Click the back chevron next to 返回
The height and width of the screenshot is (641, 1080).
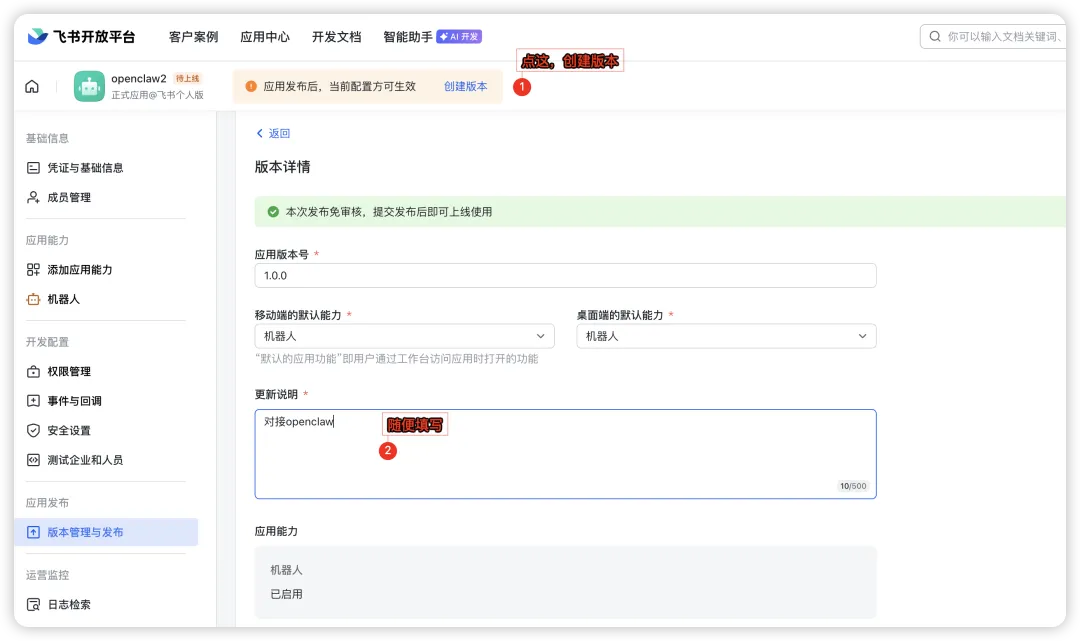[x=260, y=134]
